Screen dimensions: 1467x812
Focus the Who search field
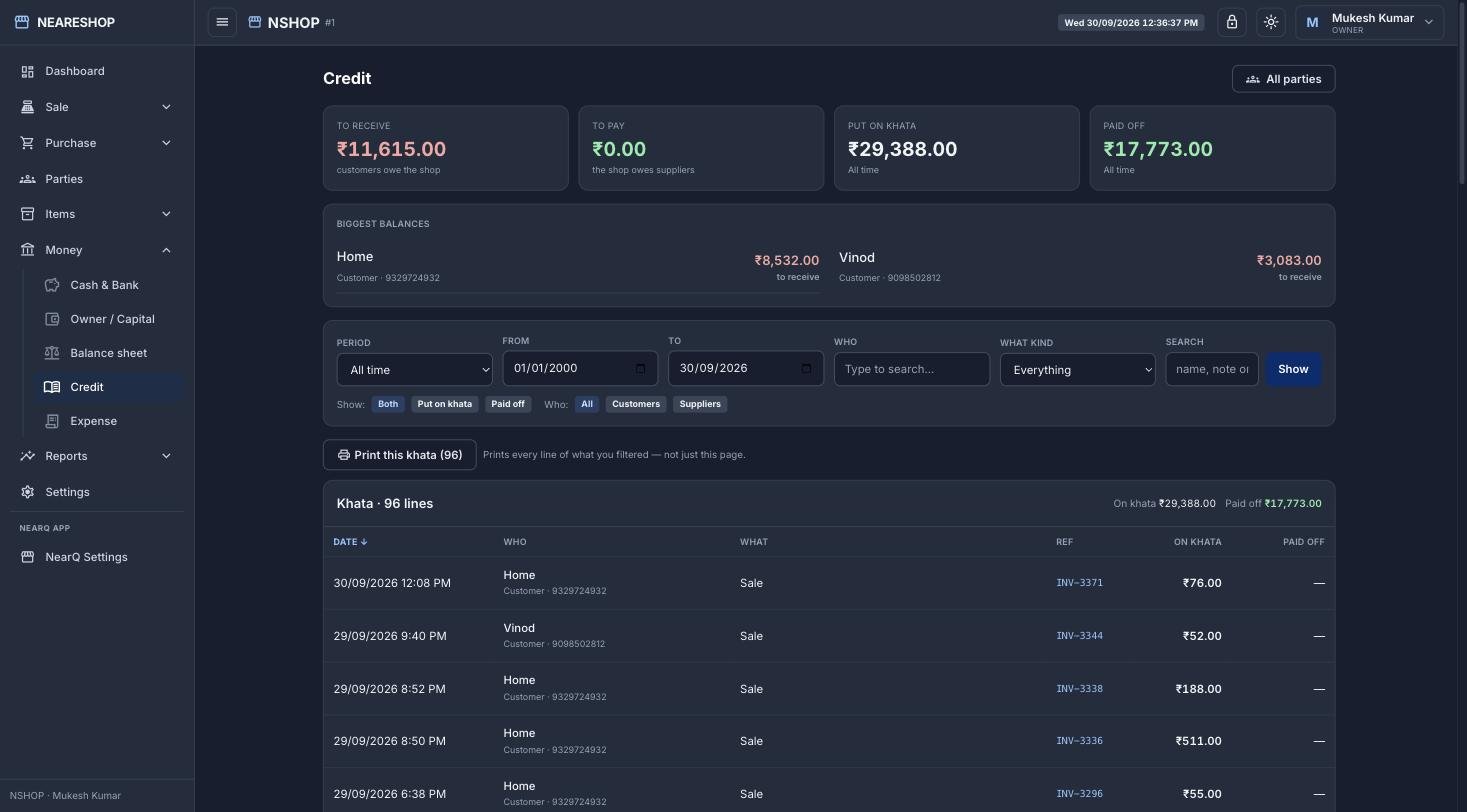(911, 369)
